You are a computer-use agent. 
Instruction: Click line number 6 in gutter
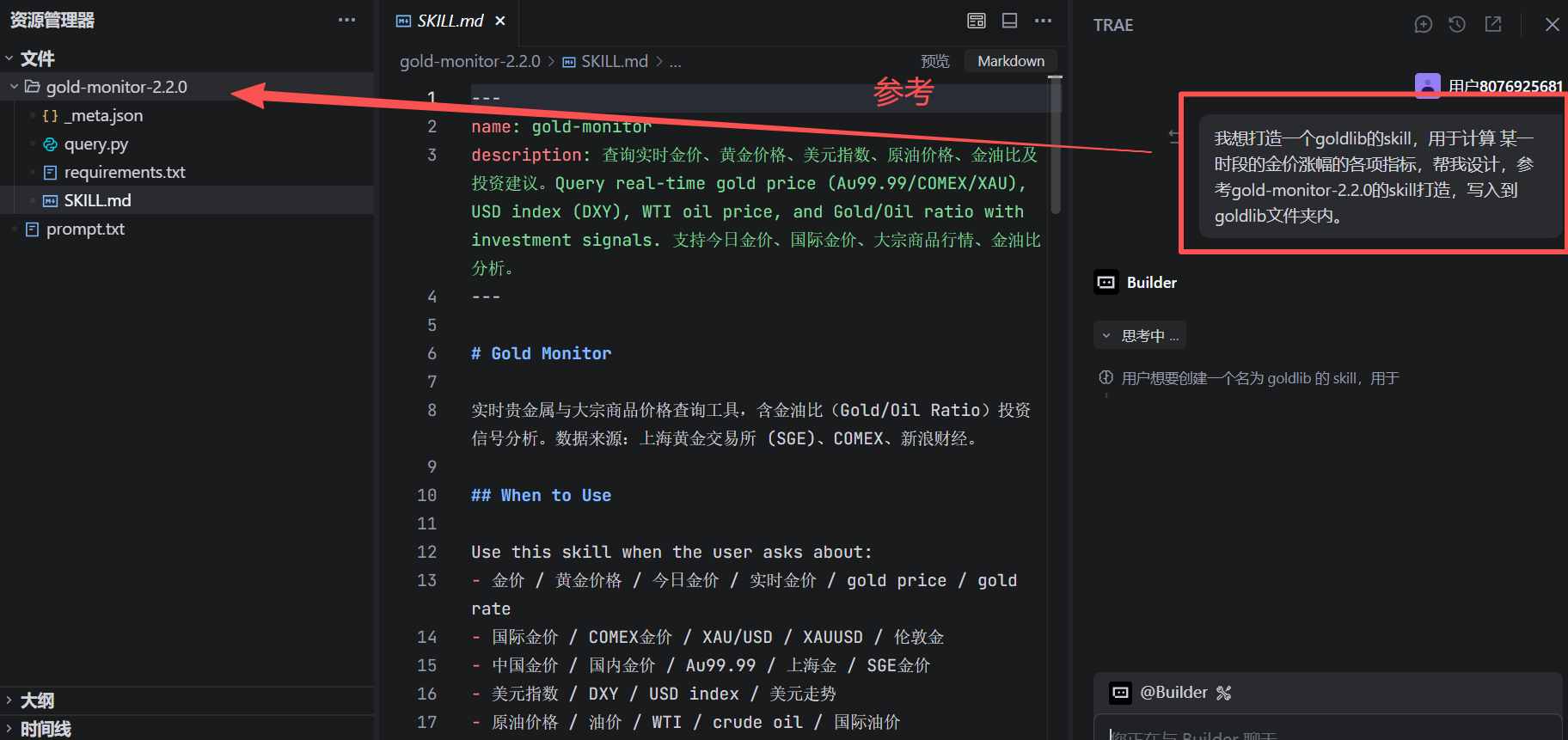(432, 353)
